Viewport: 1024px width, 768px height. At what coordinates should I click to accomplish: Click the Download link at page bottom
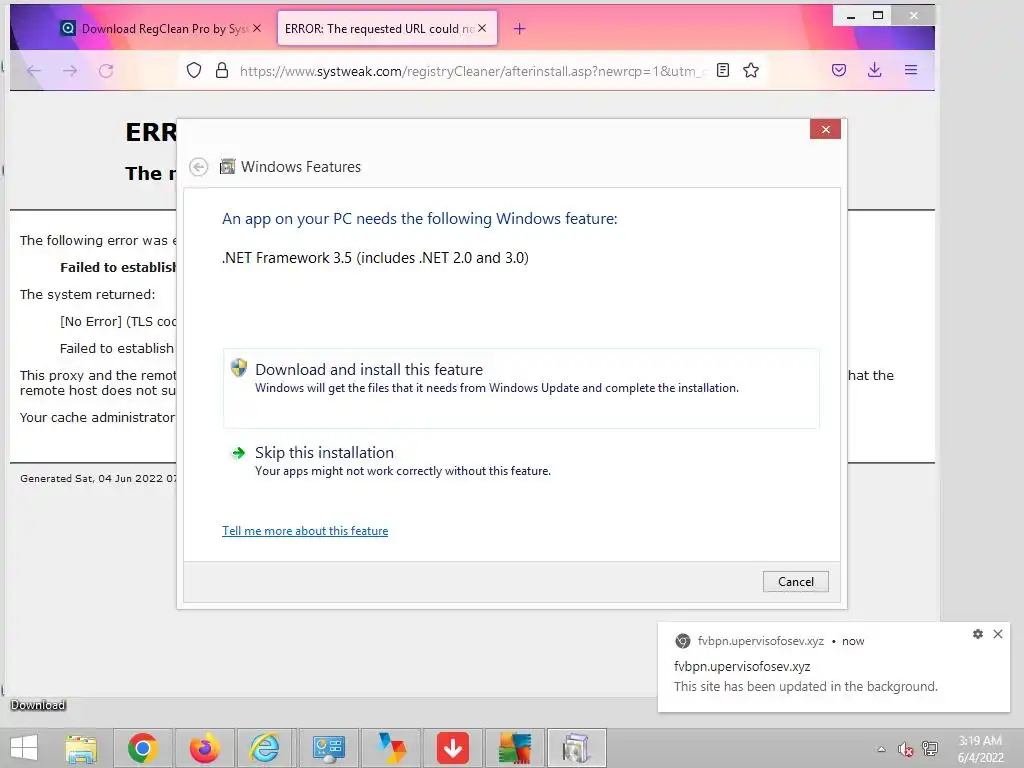[x=38, y=705]
